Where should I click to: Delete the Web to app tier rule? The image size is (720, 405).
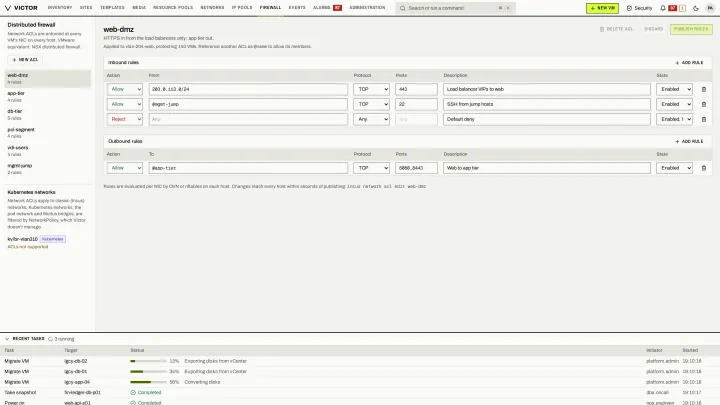[x=703, y=168]
